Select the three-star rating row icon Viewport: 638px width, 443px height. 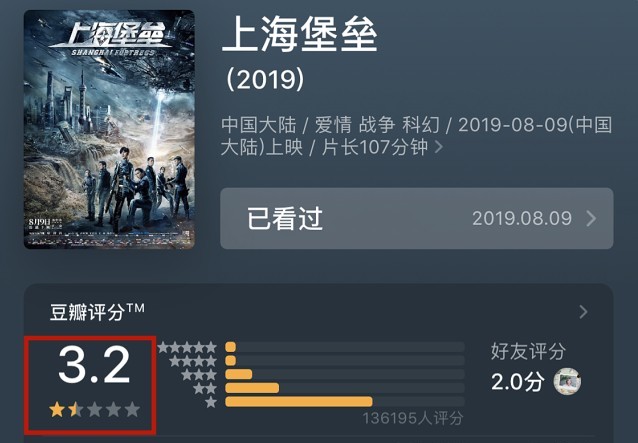point(199,375)
